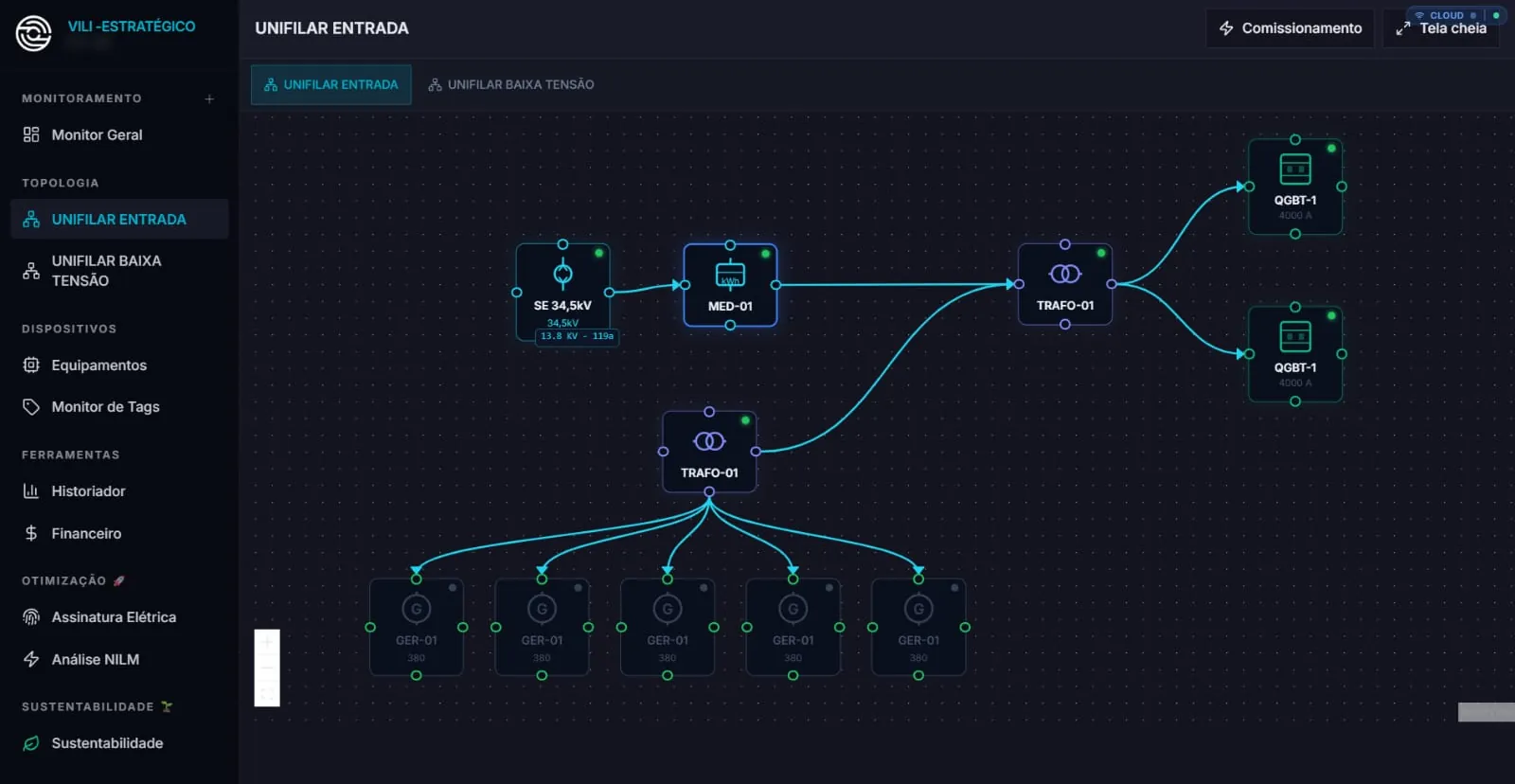Viewport: 1515px width, 784px height.
Task: Click the UNIFILAR ENTRADA page title
Action: (331, 28)
